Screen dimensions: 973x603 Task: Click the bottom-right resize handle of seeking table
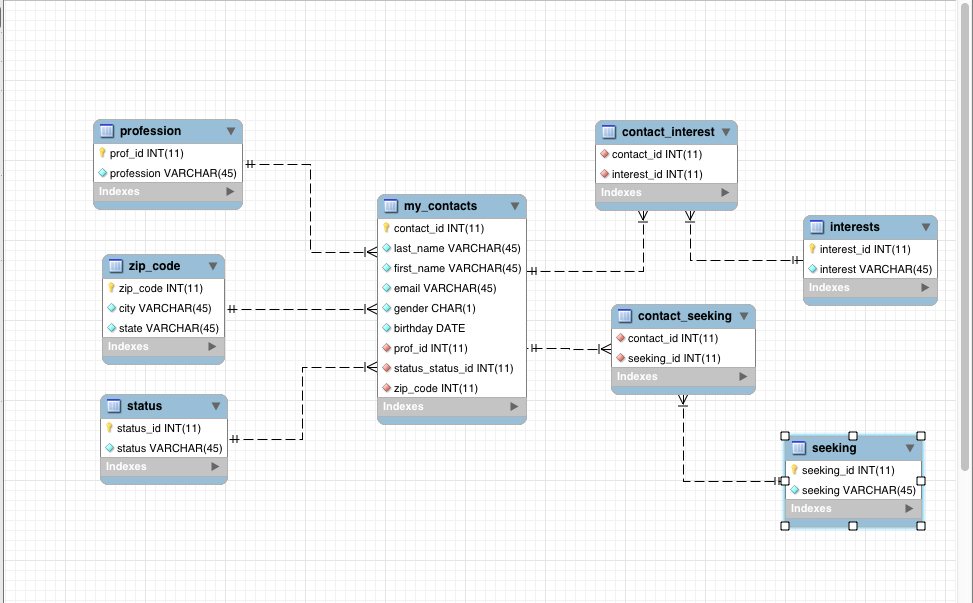pyautogui.click(x=921, y=525)
